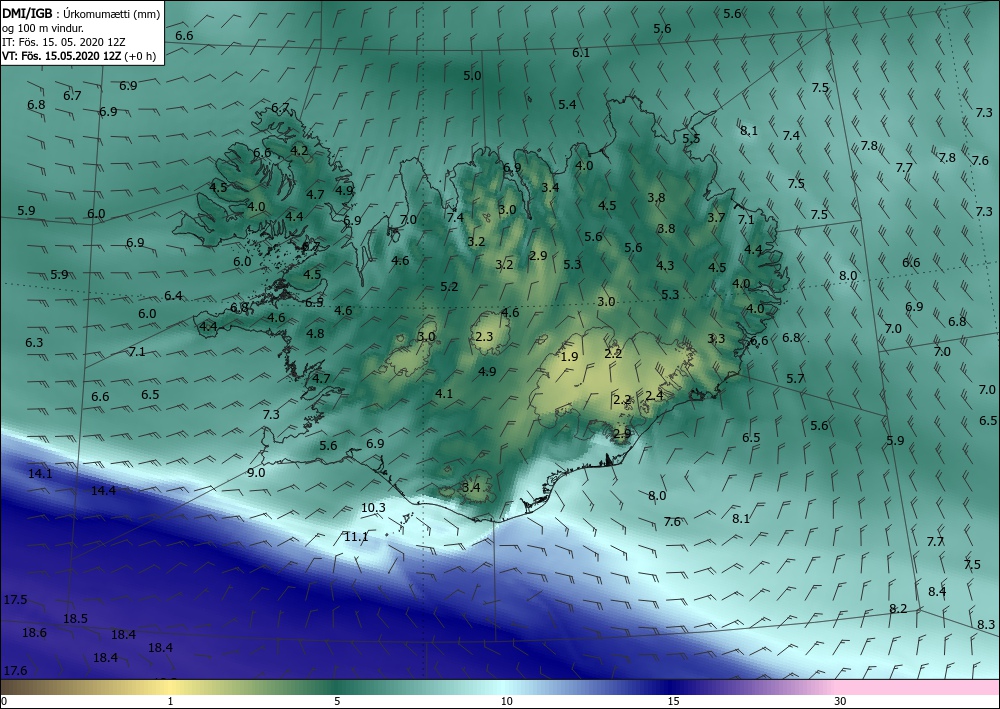Viewport: 1000px width, 709px height.
Task: Click the map value '17.5'
Action: click(x=15, y=599)
